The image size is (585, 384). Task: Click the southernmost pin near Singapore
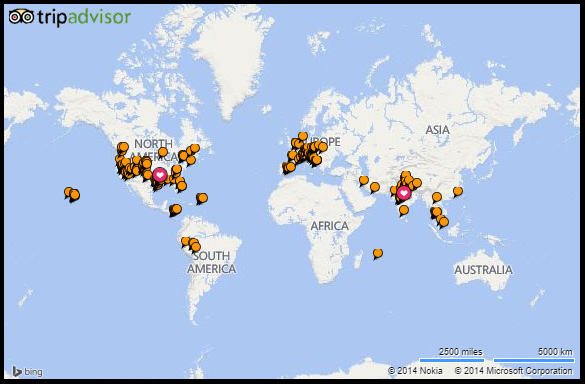pos(444,222)
